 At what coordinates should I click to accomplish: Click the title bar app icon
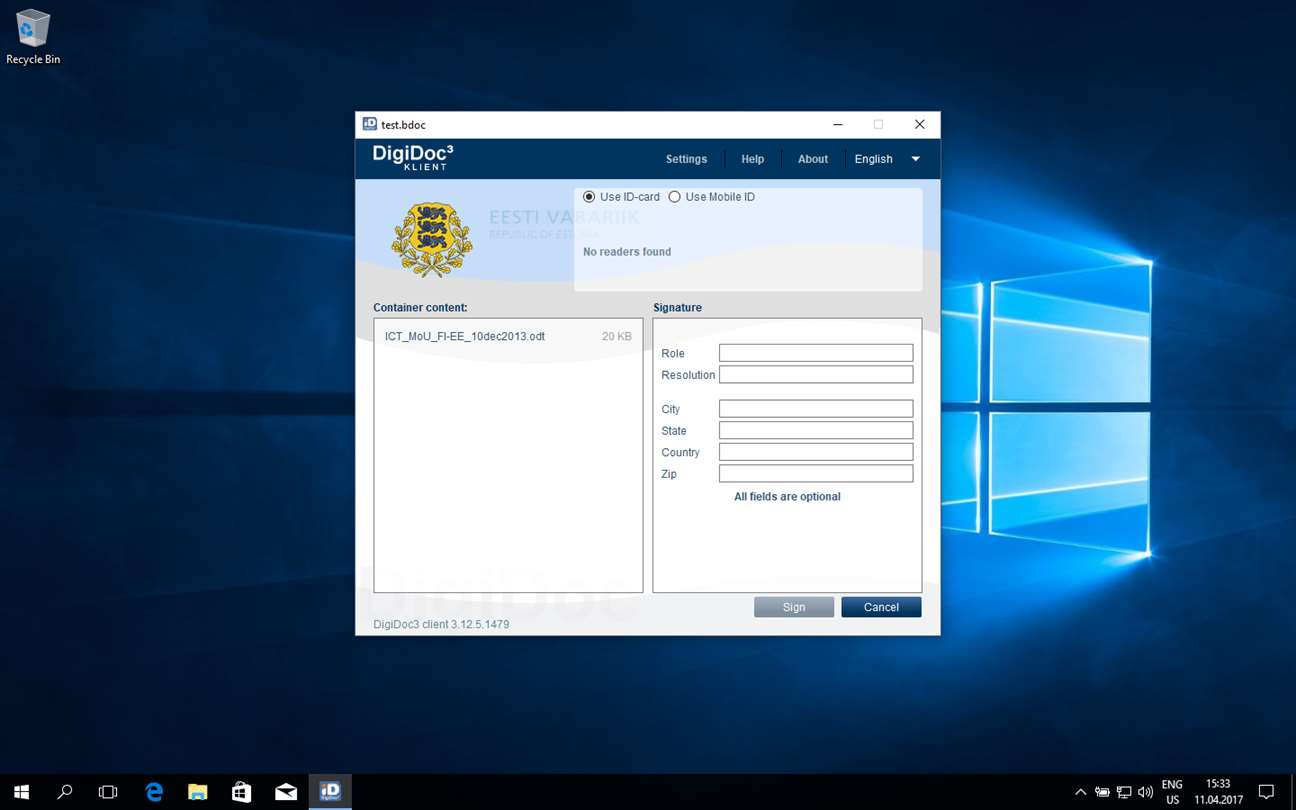click(369, 124)
